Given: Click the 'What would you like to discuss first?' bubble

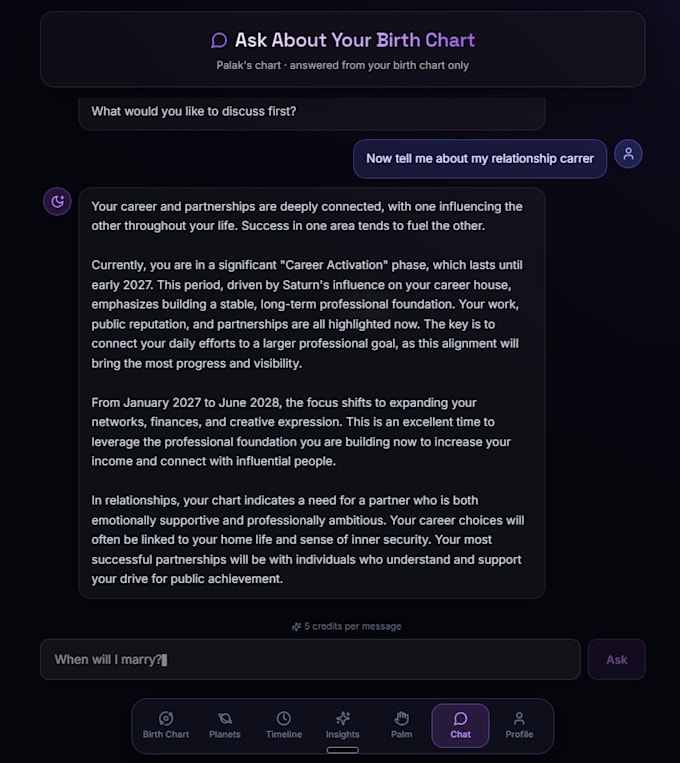Looking at the screenshot, I should click(312, 113).
